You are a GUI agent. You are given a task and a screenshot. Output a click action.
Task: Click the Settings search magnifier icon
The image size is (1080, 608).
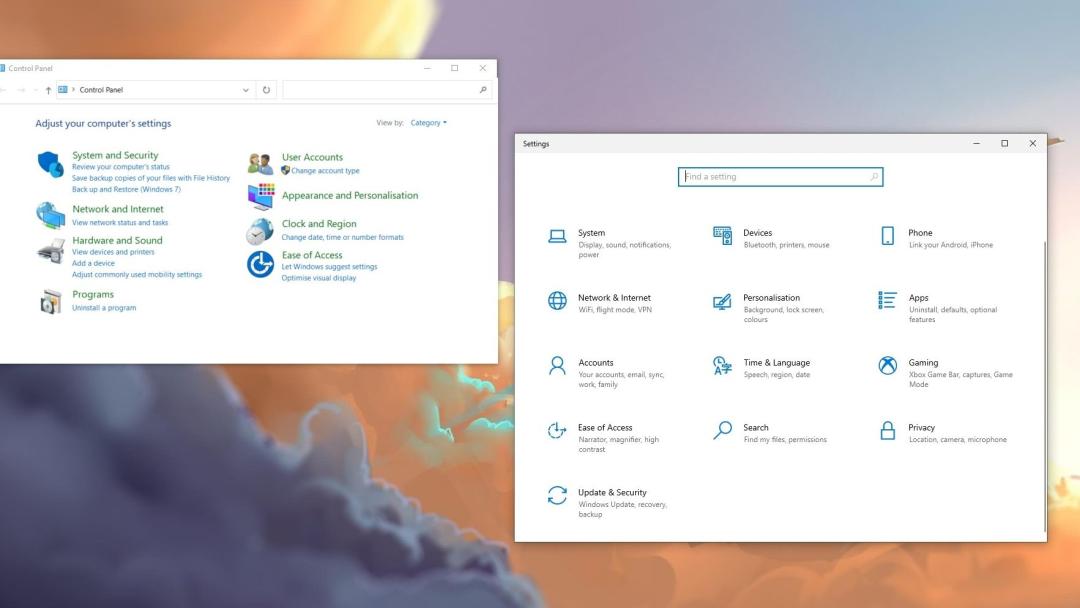874,177
